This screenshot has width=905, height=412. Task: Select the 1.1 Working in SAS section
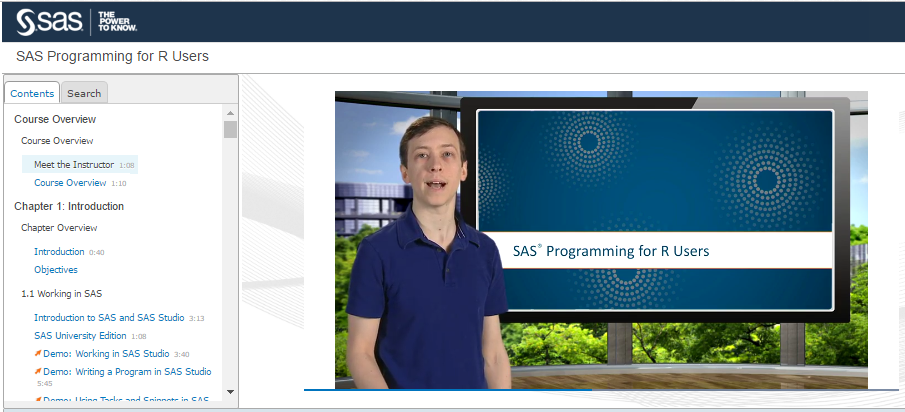coord(61,294)
